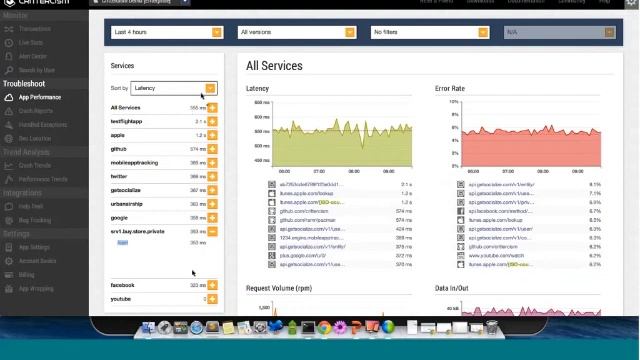
Task: Open the 'No filters' dropdown
Action: point(430,32)
